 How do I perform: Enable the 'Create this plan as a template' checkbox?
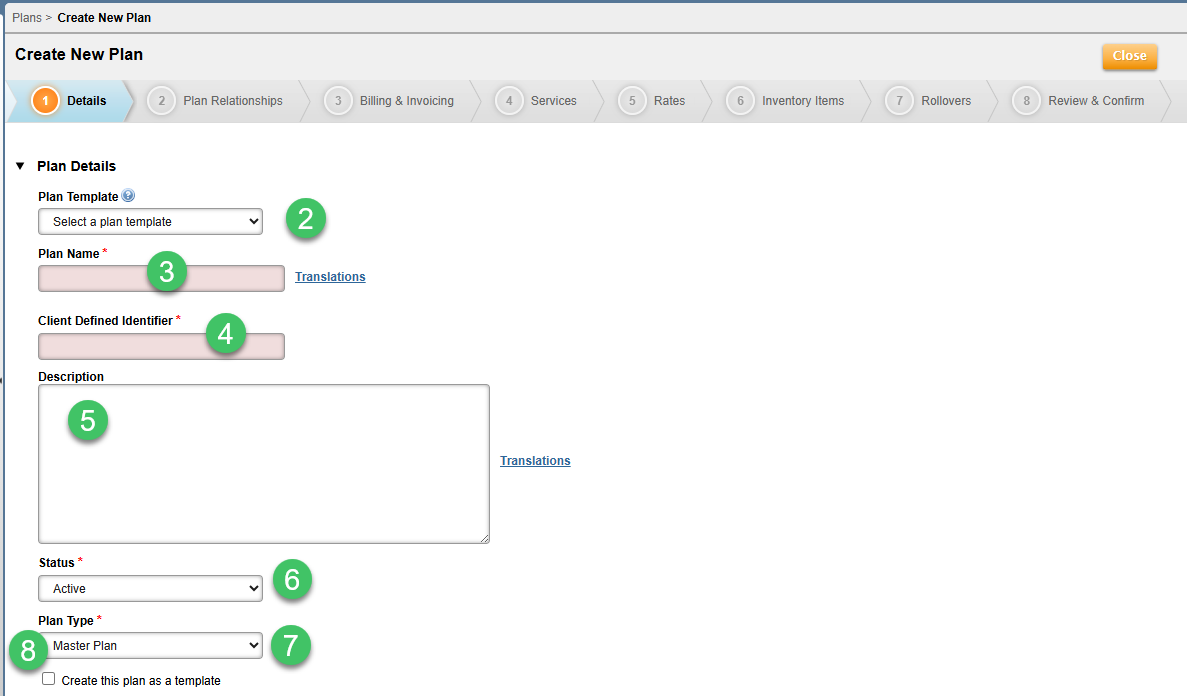pyautogui.click(x=48, y=679)
